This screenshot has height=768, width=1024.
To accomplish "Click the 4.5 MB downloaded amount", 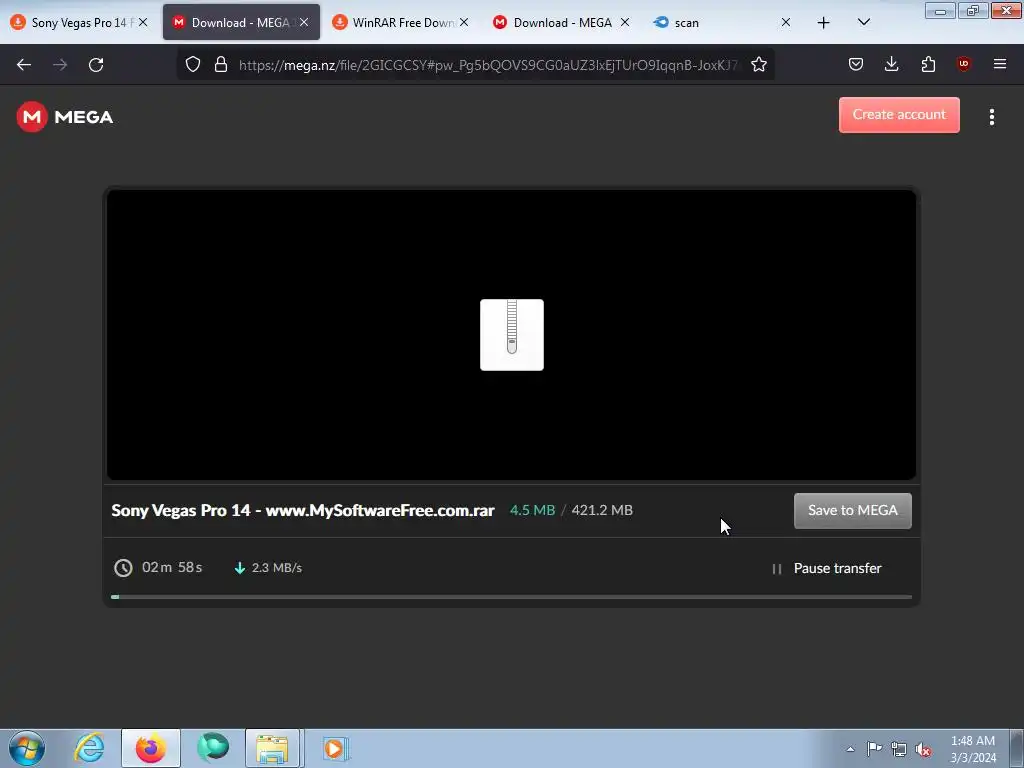I will point(532,510).
